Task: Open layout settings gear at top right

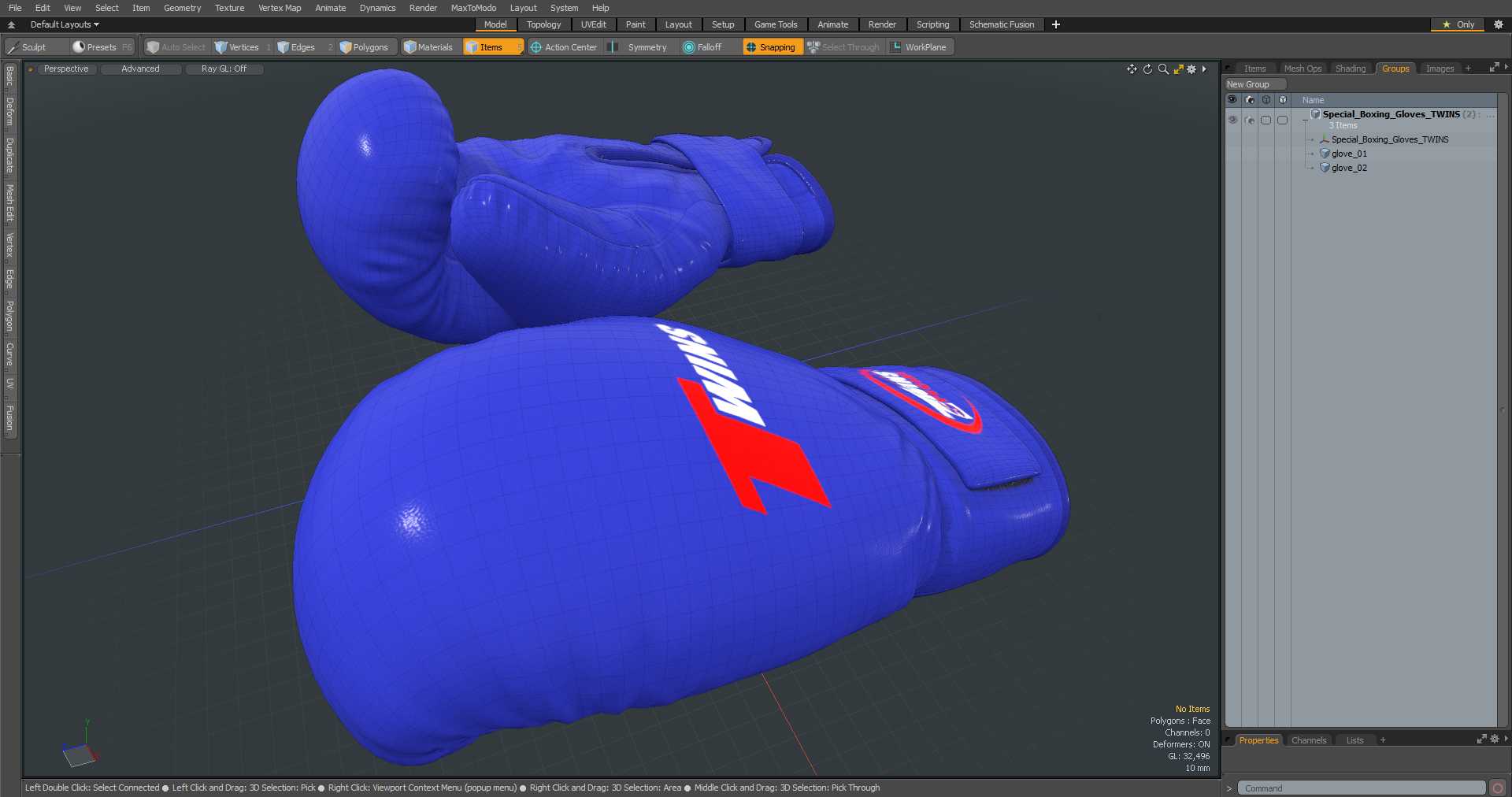Action: tap(1499, 24)
